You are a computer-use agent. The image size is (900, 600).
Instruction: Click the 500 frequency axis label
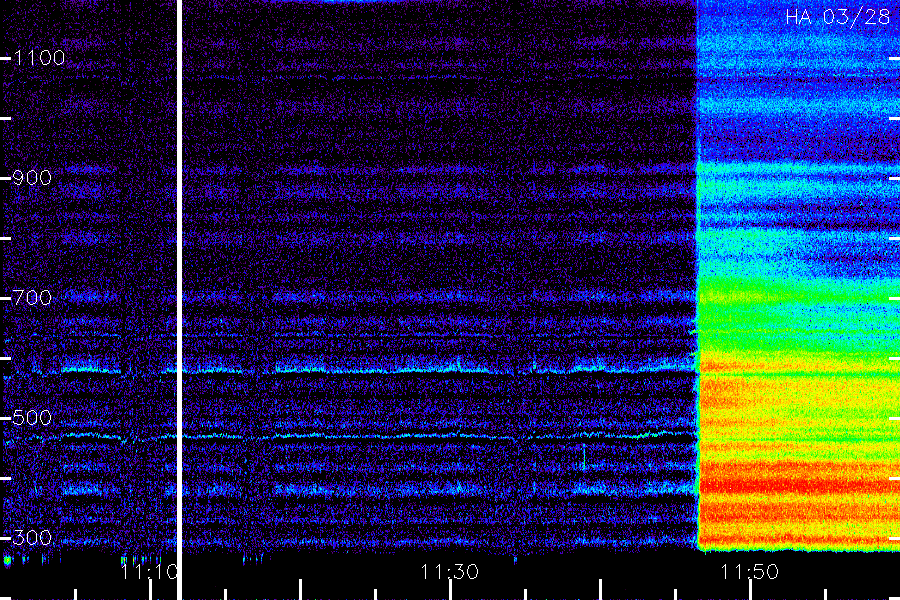32,418
